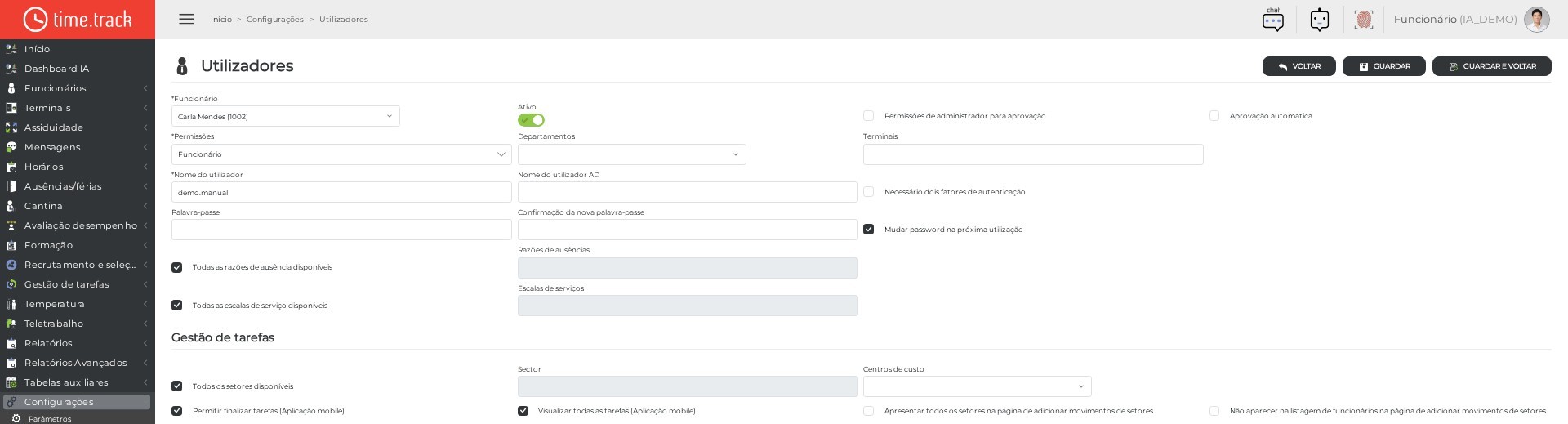Viewport: 1568px width, 424px height.
Task: Click the Terminais input field
Action: pos(1033,154)
